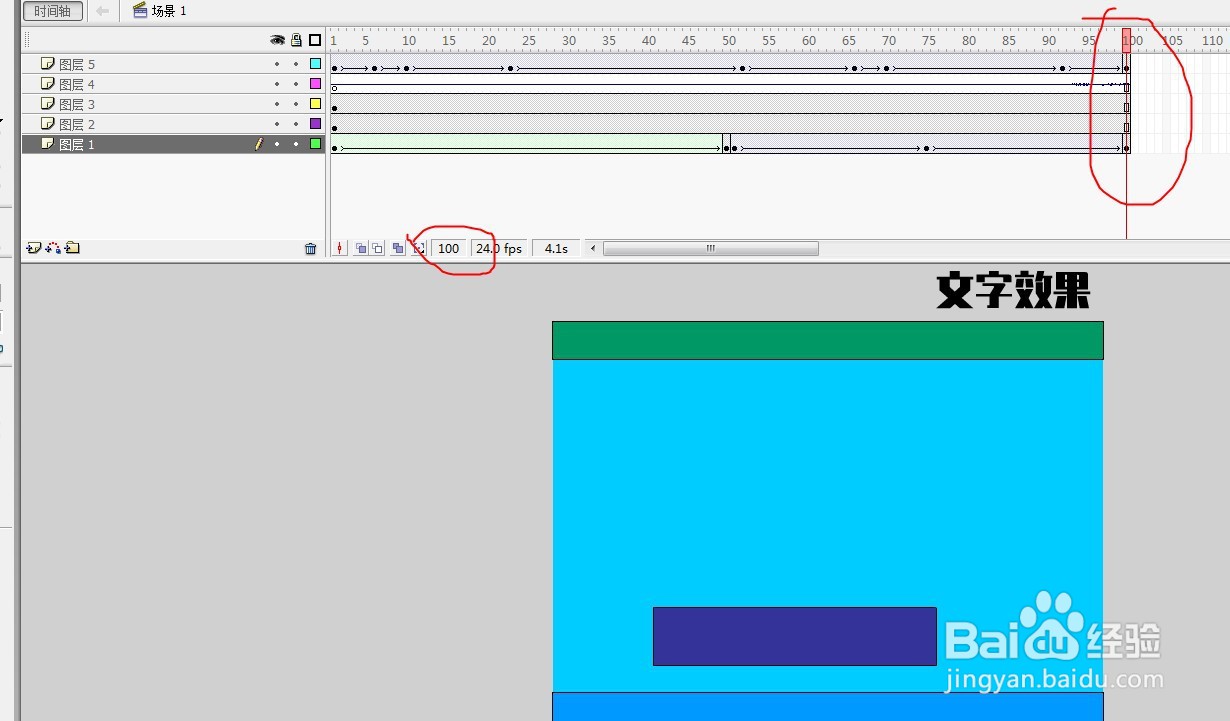
Task: Select the green rectangle on the stage
Action: click(x=828, y=340)
